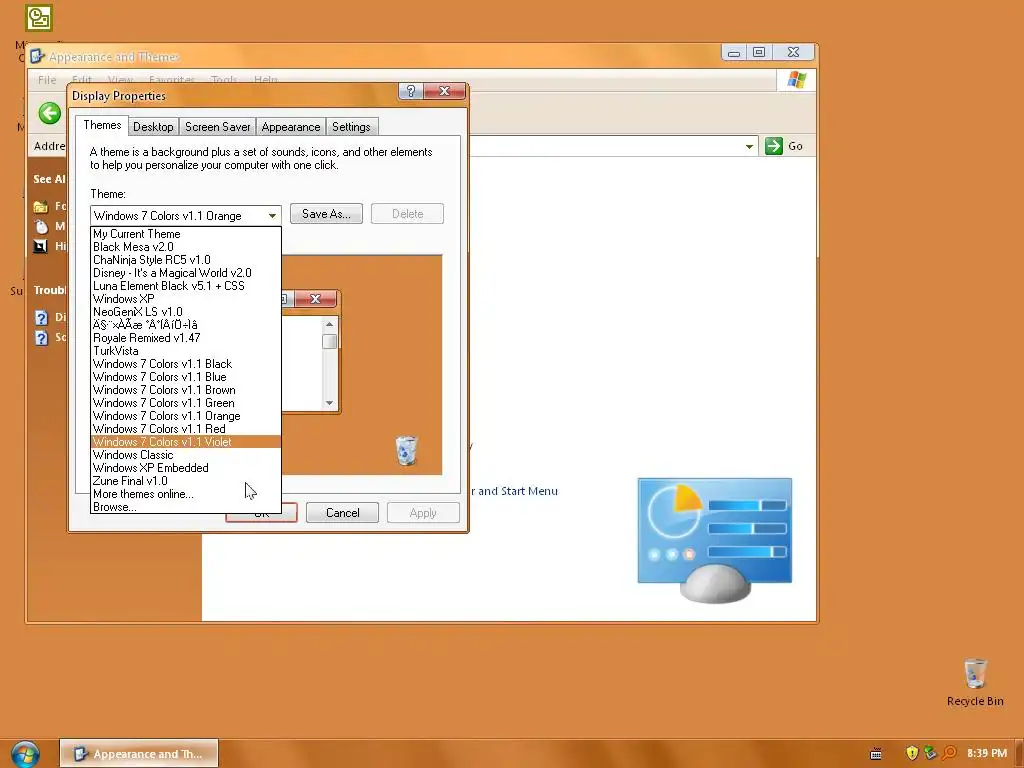Click the Recycle Bin in theme preview

(406, 451)
